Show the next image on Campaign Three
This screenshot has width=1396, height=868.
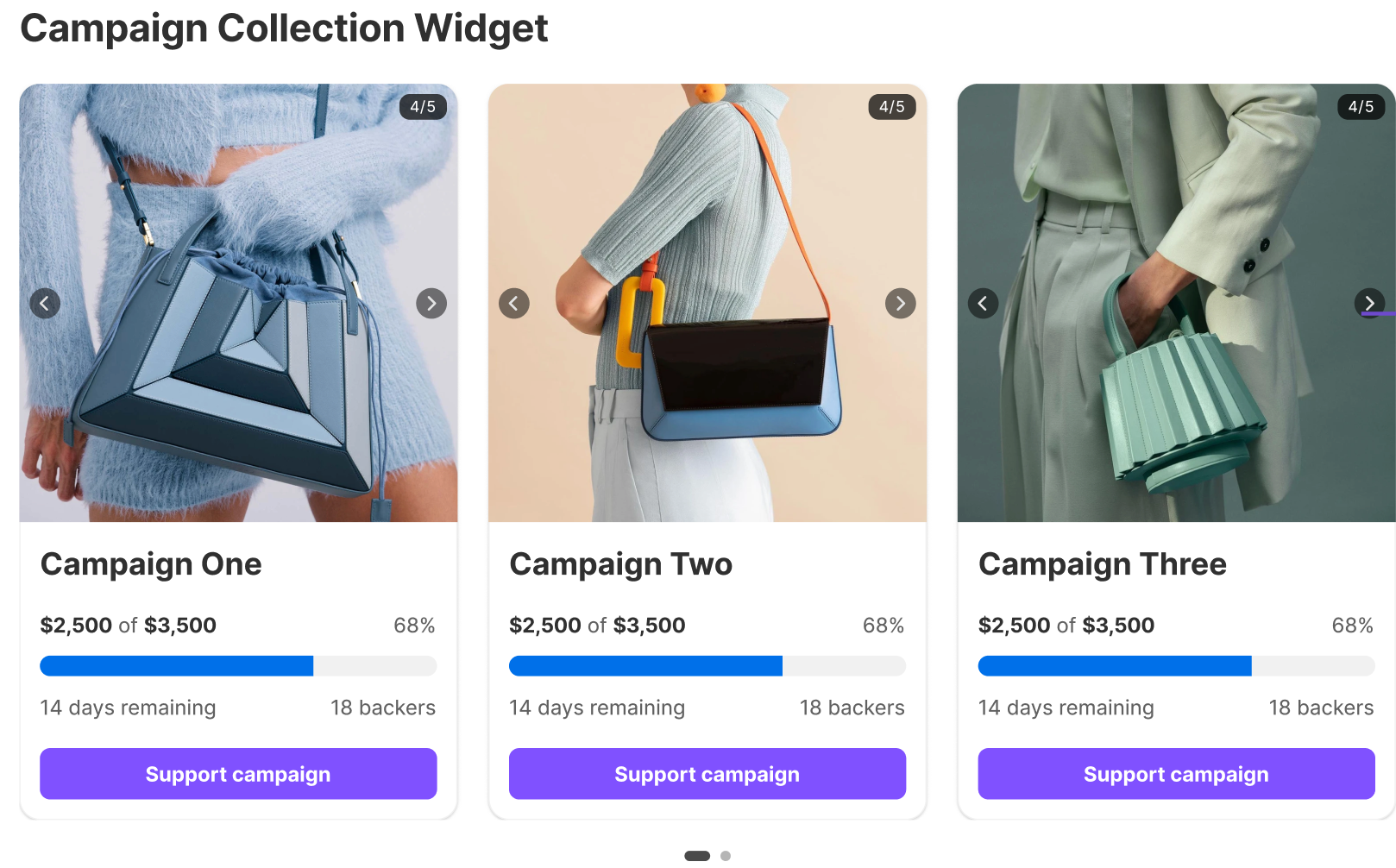click(x=1370, y=303)
